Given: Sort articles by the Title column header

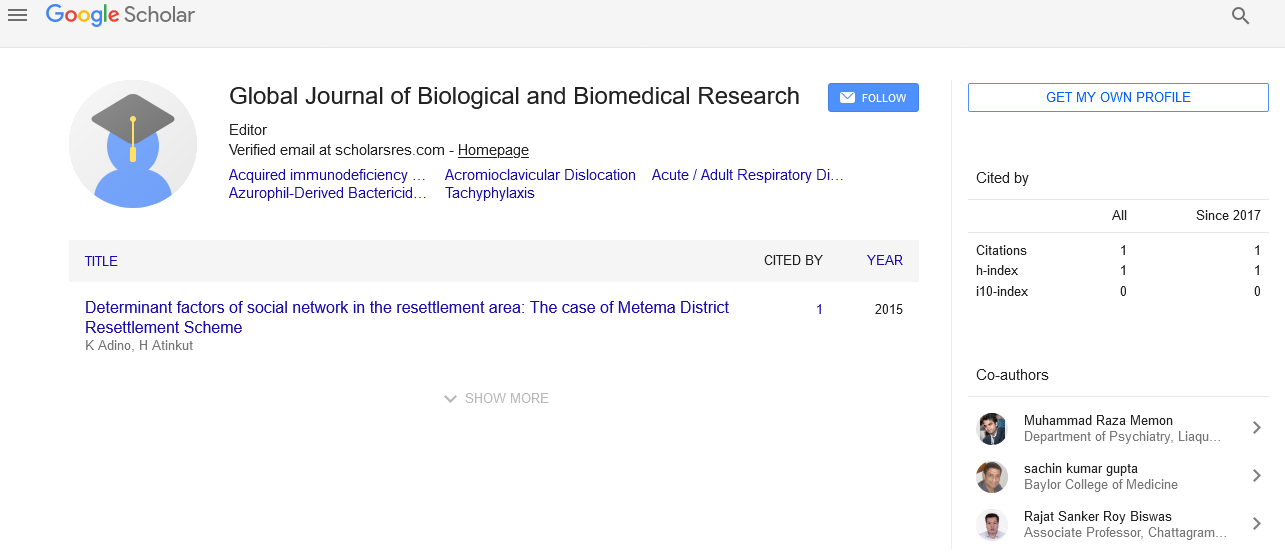Looking at the screenshot, I should point(101,261).
